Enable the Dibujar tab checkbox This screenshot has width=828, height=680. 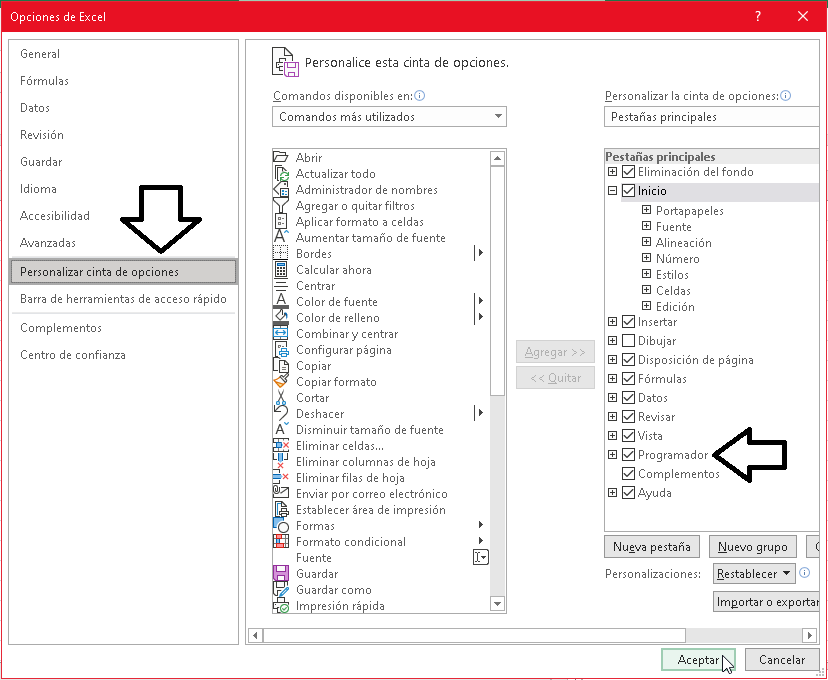(x=628, y=341)
